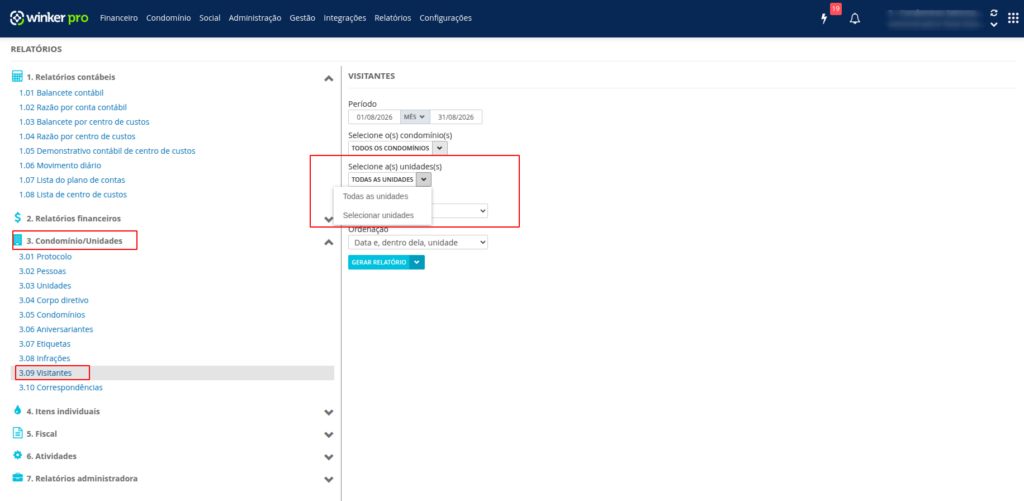Image resolution: width=1024 pixels, height=501 pixels.
Task: Open the Financeiro menu
Action: (119, 18)
